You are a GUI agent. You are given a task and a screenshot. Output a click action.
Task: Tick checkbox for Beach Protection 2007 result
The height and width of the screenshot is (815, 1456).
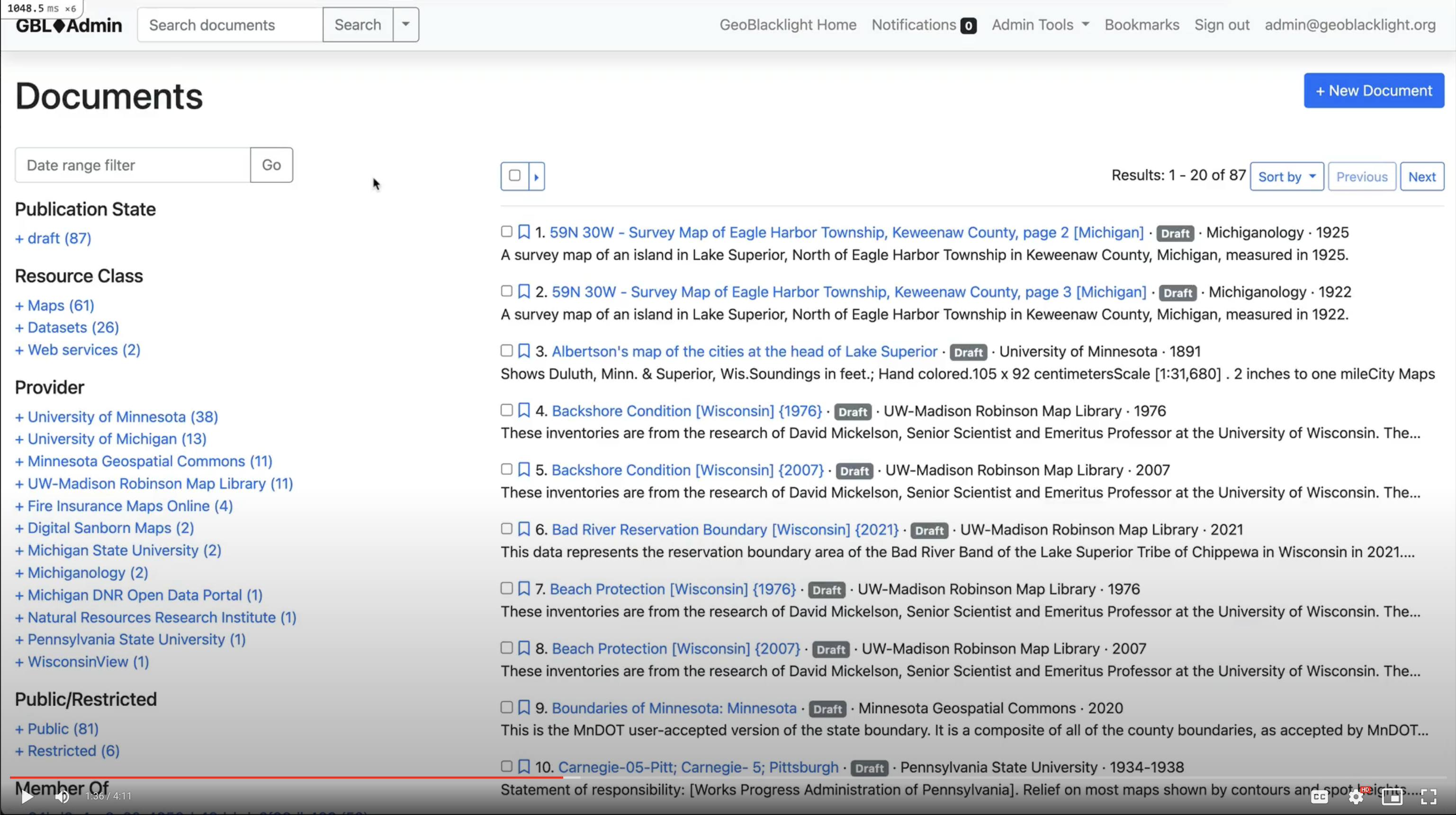506,648
